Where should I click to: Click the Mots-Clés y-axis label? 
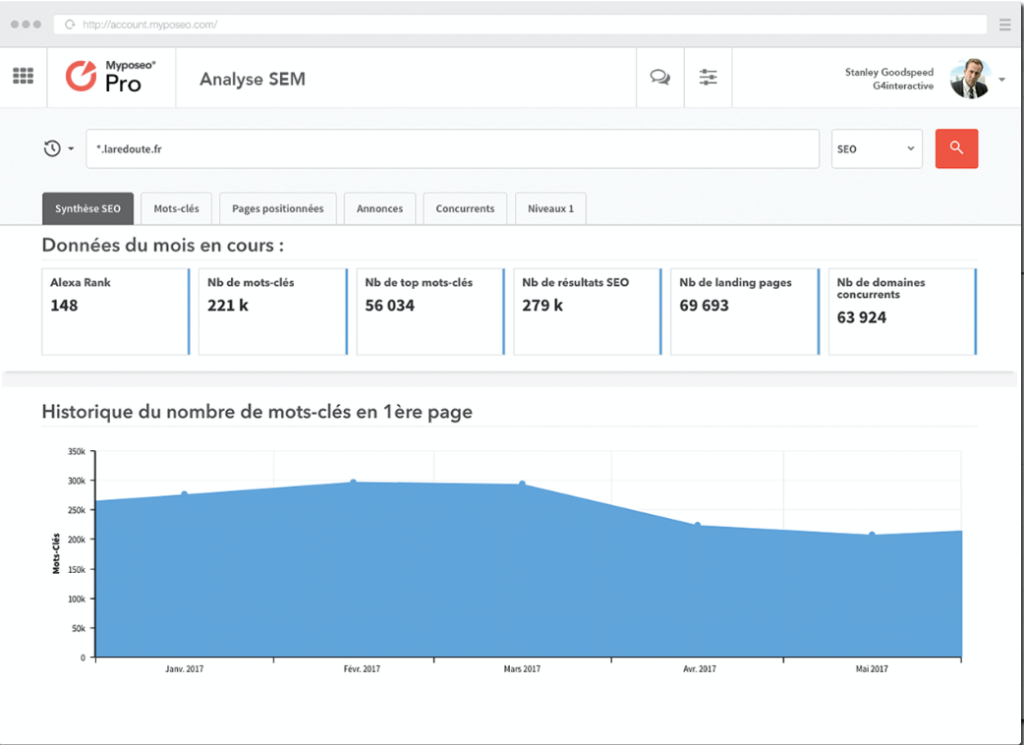pos(56,554)
